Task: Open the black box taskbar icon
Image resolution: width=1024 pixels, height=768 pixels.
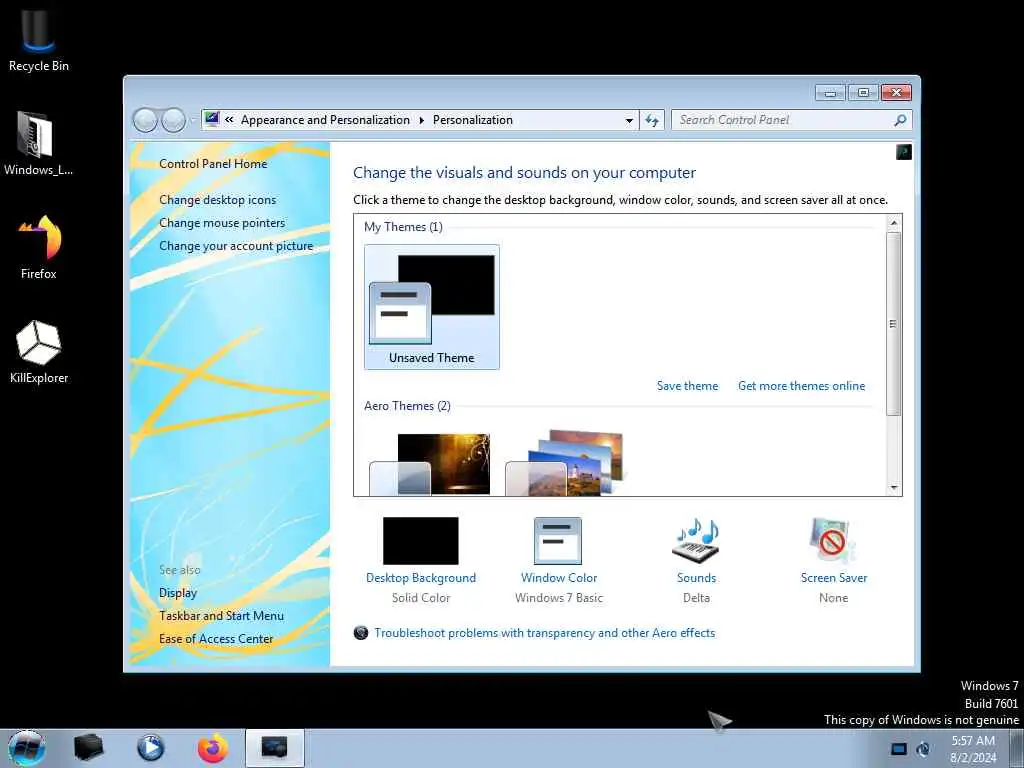Action: pos(88,748)
